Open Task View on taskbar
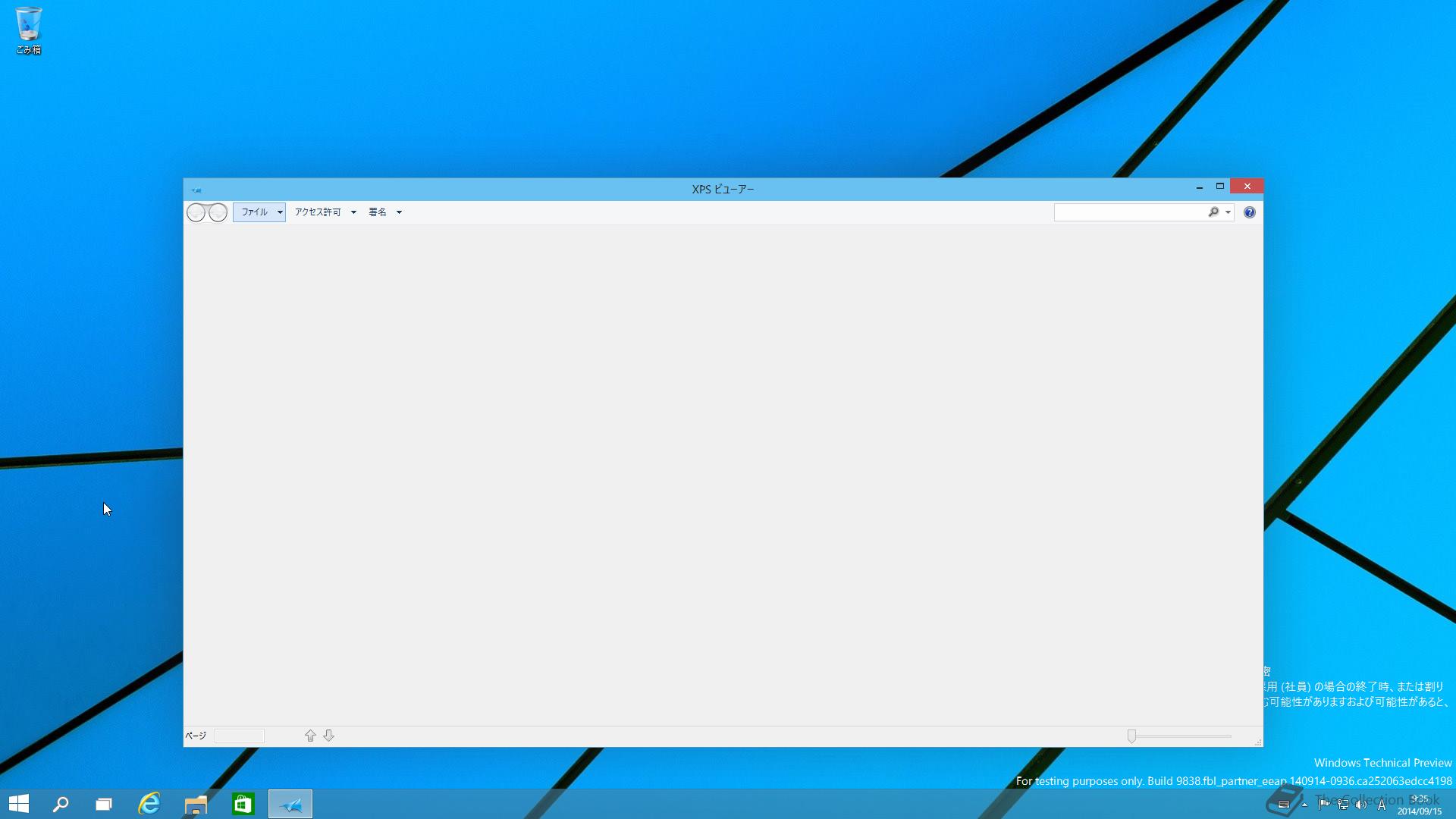The image size is (1456, 819). click(x=104, y=804)
